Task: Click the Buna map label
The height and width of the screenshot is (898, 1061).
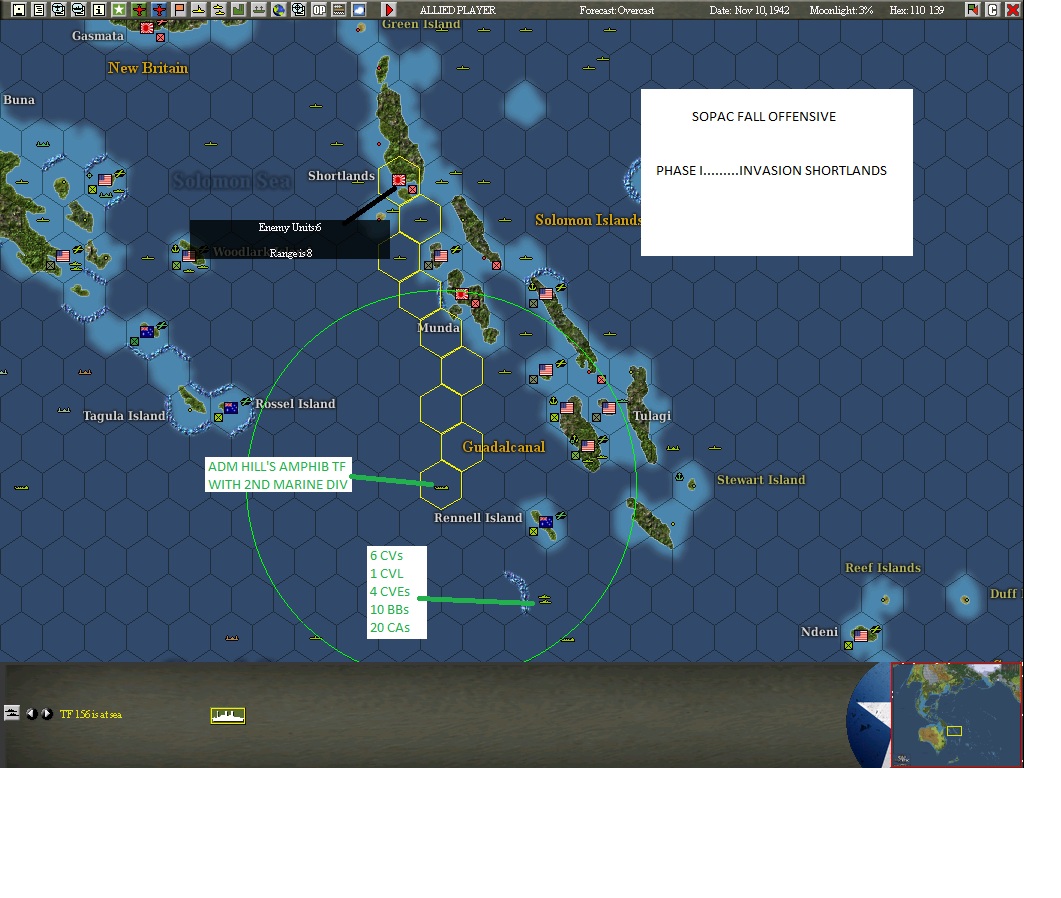Action: 19,99
